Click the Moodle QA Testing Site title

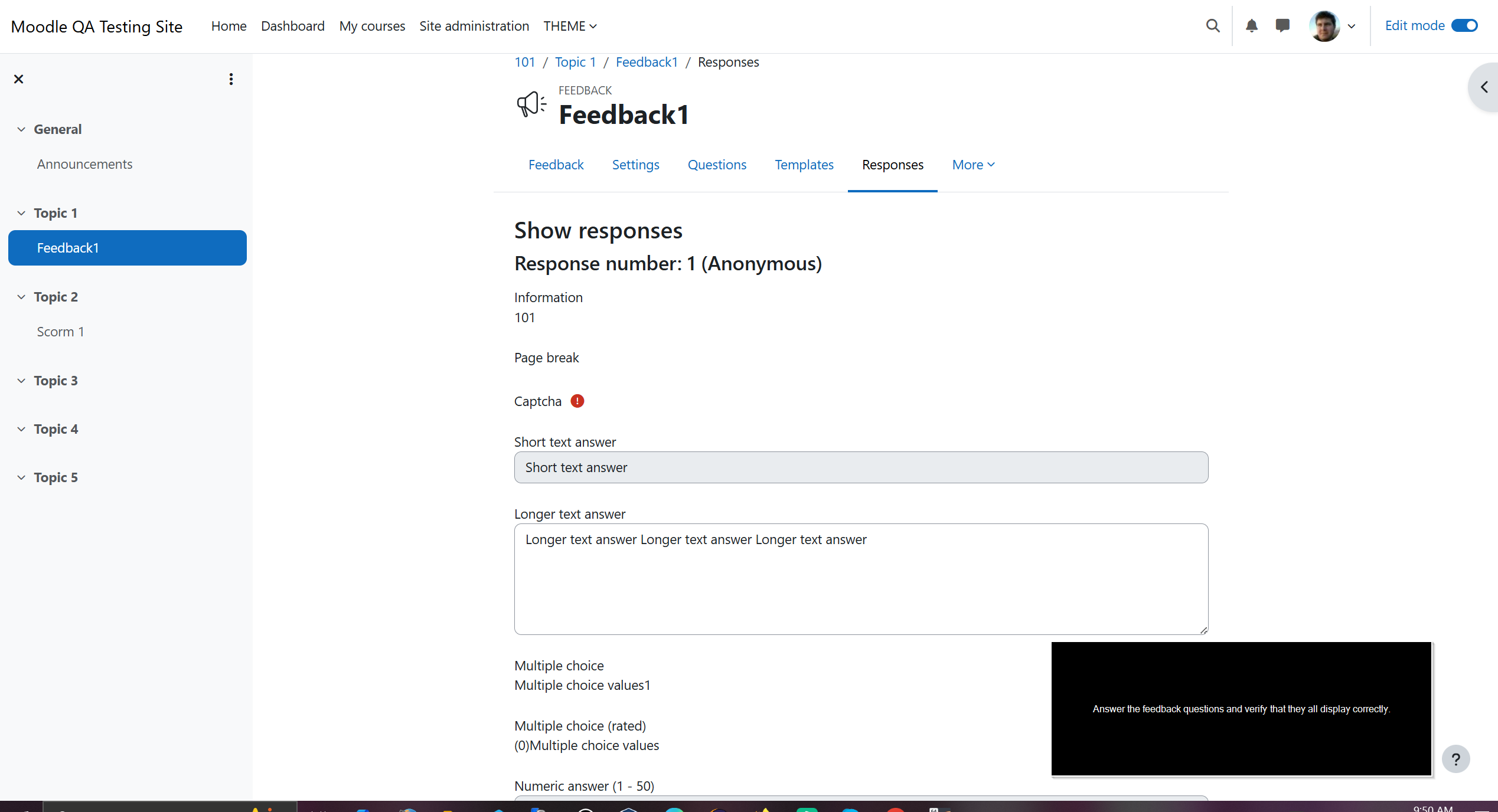click(97, 27)
